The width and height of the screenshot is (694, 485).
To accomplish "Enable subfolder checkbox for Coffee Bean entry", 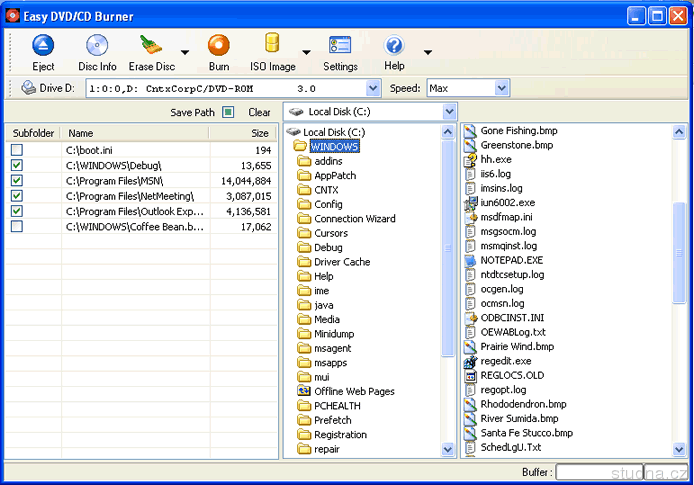I will point(17,227).
